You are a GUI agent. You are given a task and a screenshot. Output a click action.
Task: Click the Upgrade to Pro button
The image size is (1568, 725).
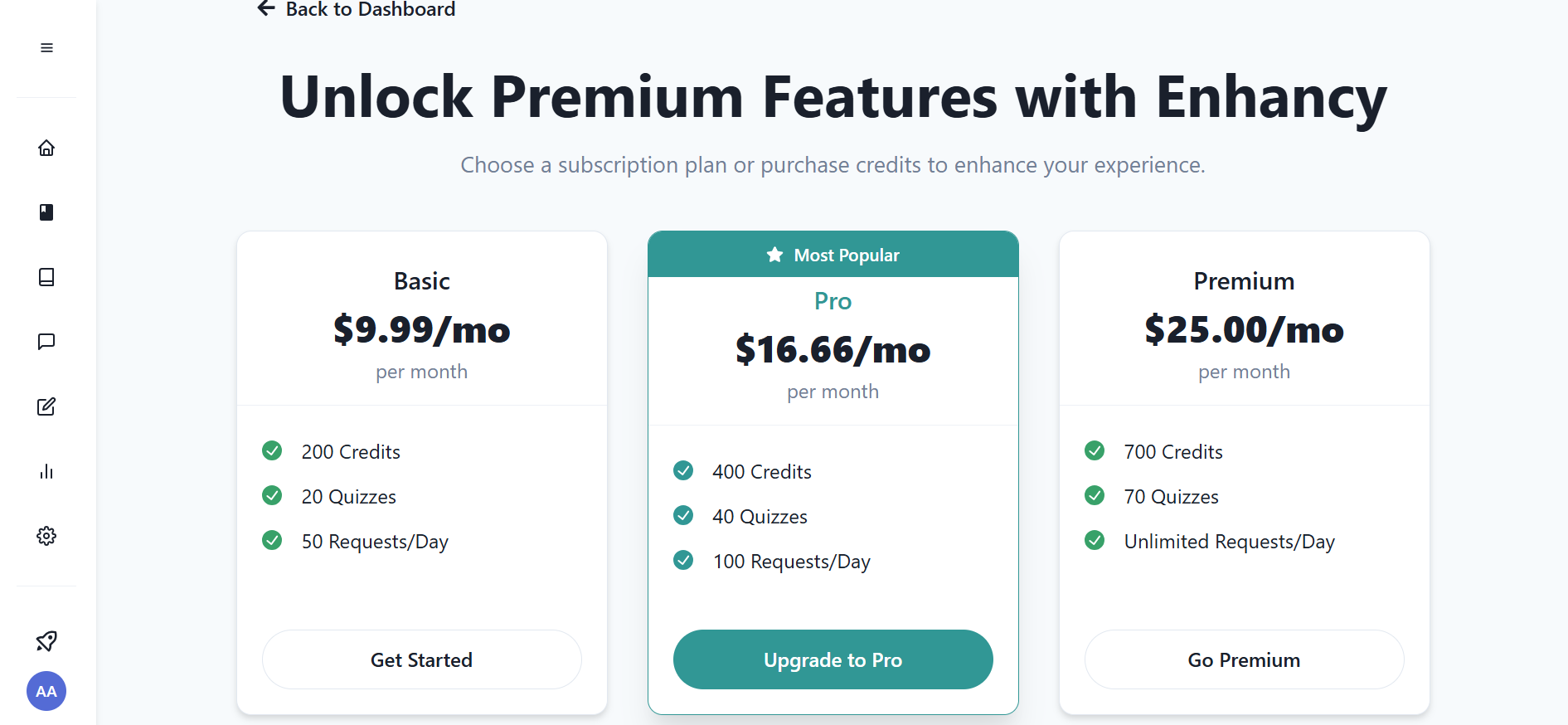coord(833,659)
